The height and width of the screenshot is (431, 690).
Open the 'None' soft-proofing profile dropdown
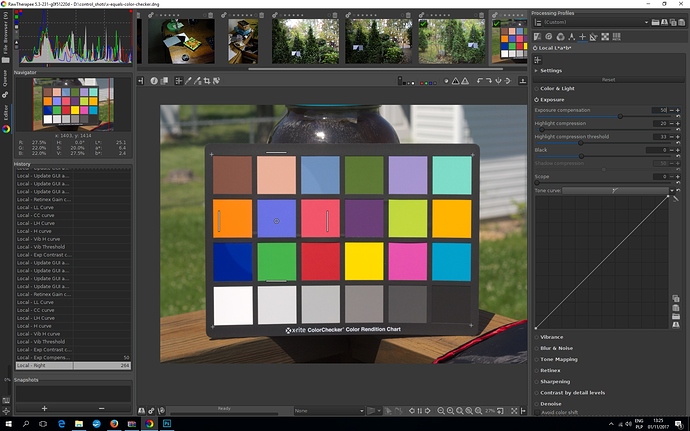(x=329, y=411)
